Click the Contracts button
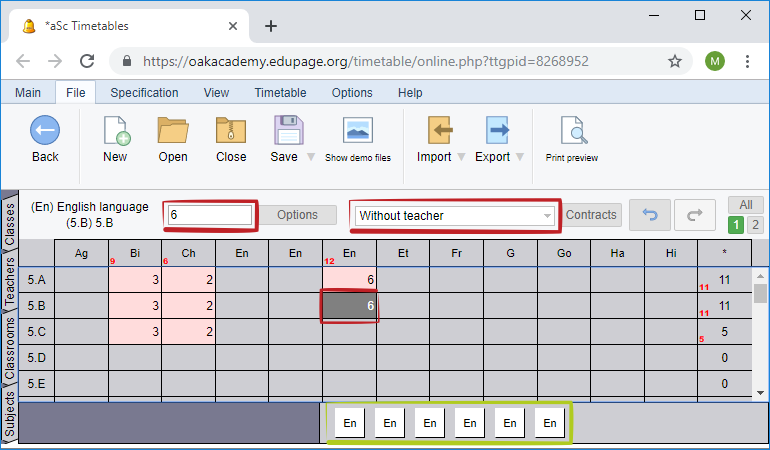The height and width of the screenshot is (450, 770). [591, 215]
